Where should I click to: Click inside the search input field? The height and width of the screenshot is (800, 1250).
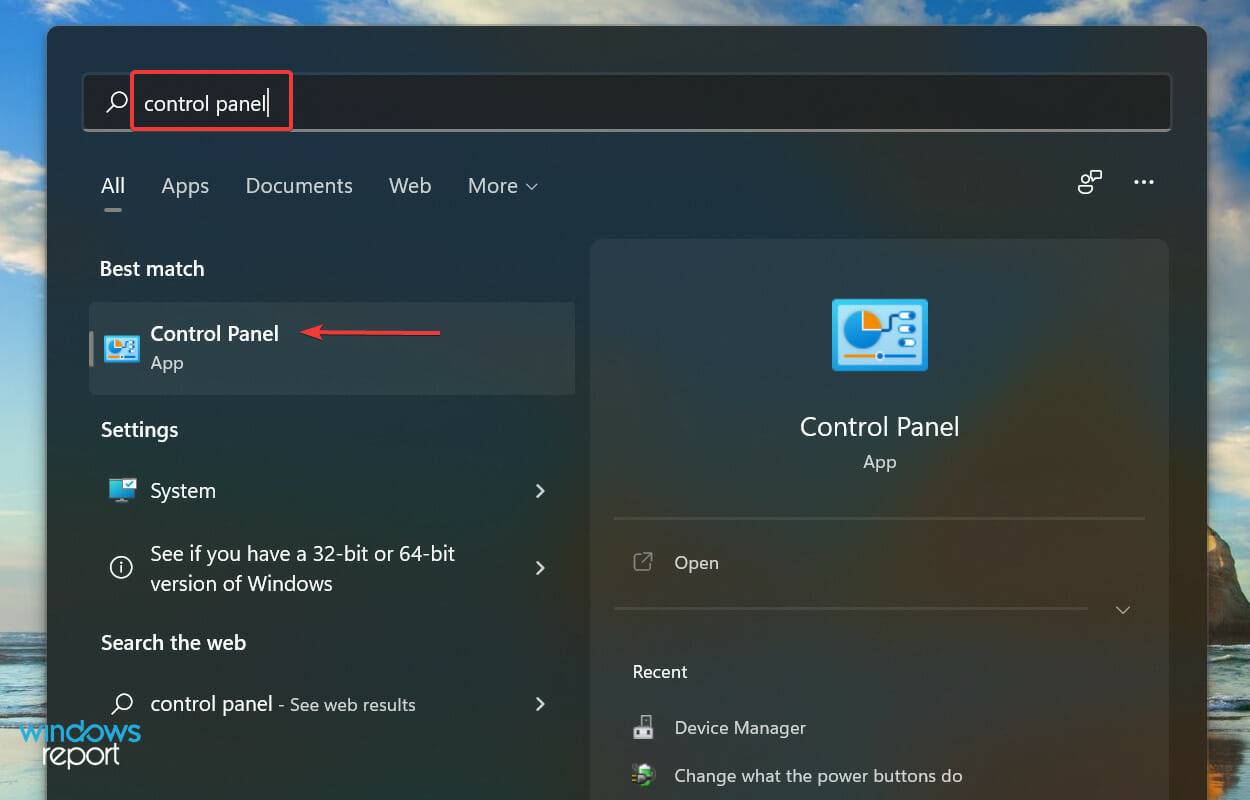click(400, 101)
